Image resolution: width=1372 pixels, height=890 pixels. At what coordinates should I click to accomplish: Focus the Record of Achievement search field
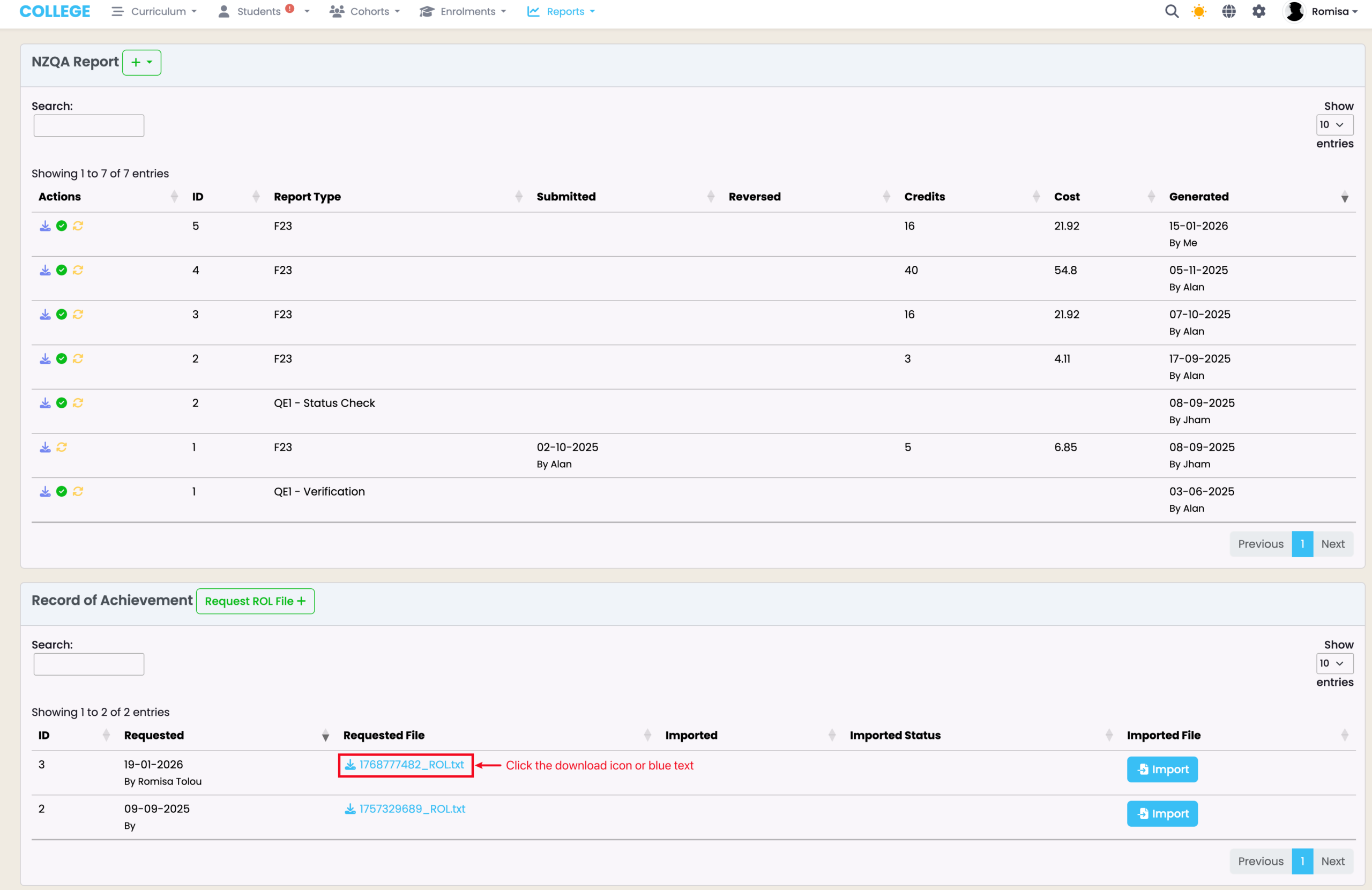pos(89,664)
